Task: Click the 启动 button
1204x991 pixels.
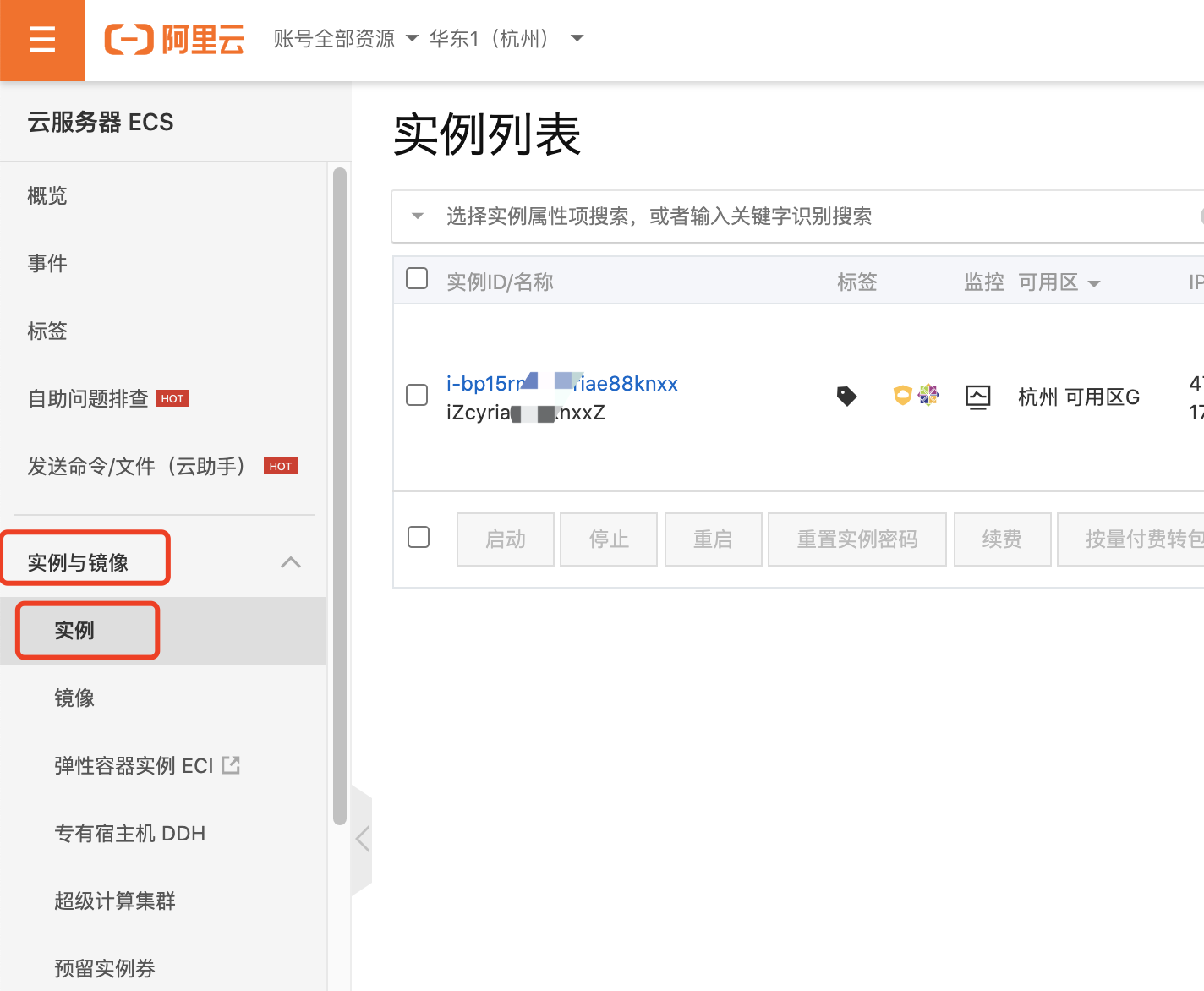Action: click(x=506, y=539)
